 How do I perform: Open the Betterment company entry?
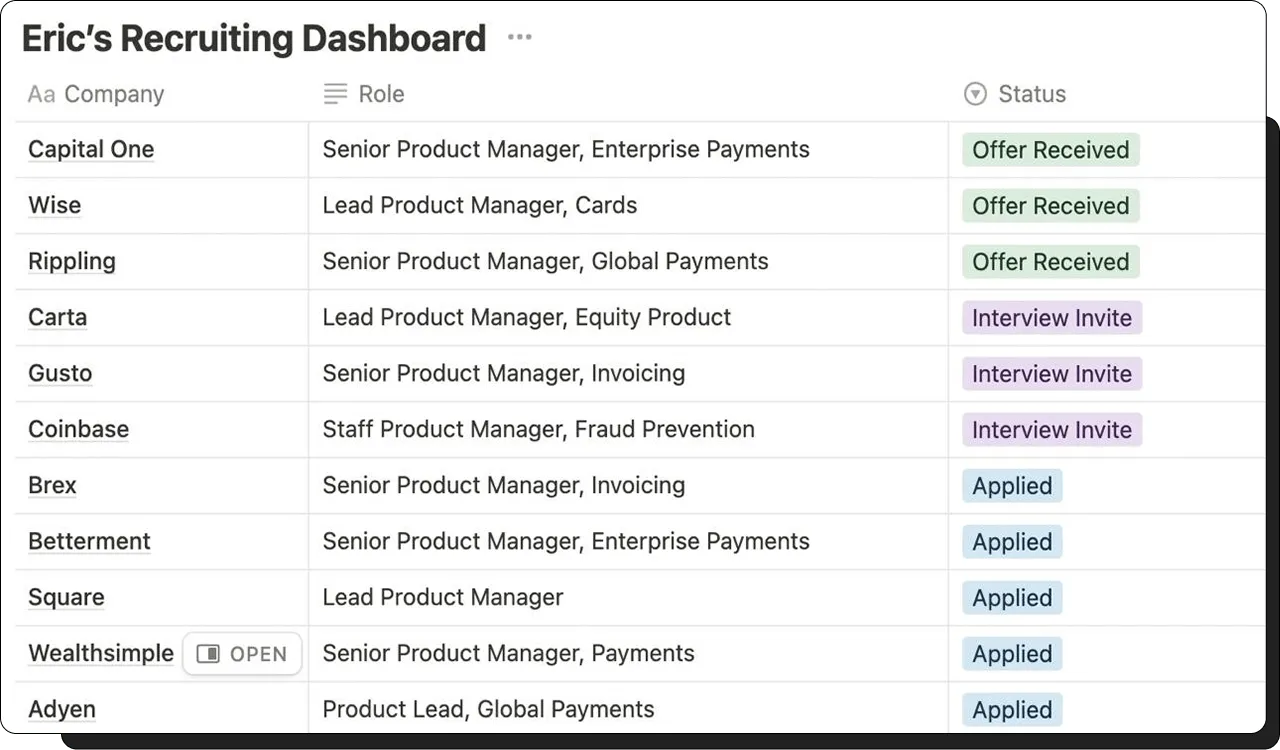pos(89,542)
